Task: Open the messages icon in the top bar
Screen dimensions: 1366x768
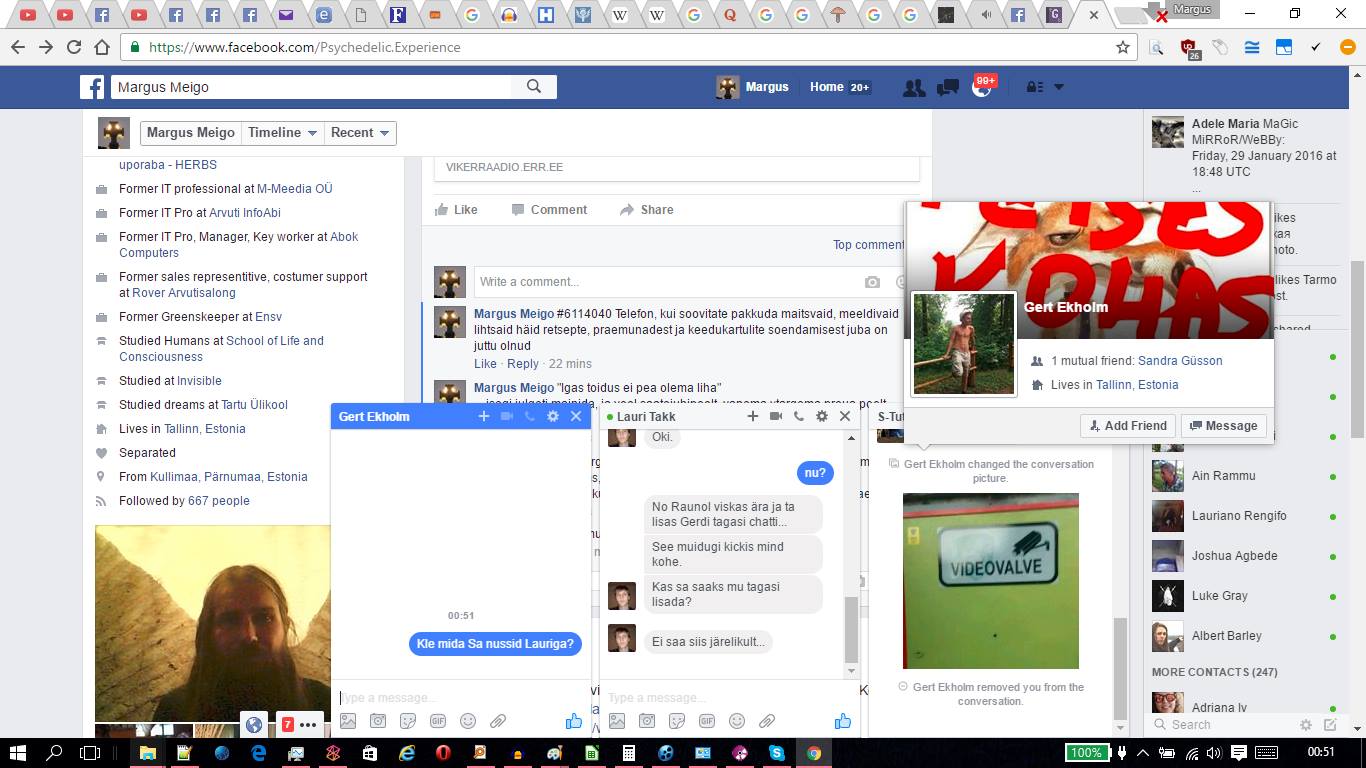Action: (947, 87)
